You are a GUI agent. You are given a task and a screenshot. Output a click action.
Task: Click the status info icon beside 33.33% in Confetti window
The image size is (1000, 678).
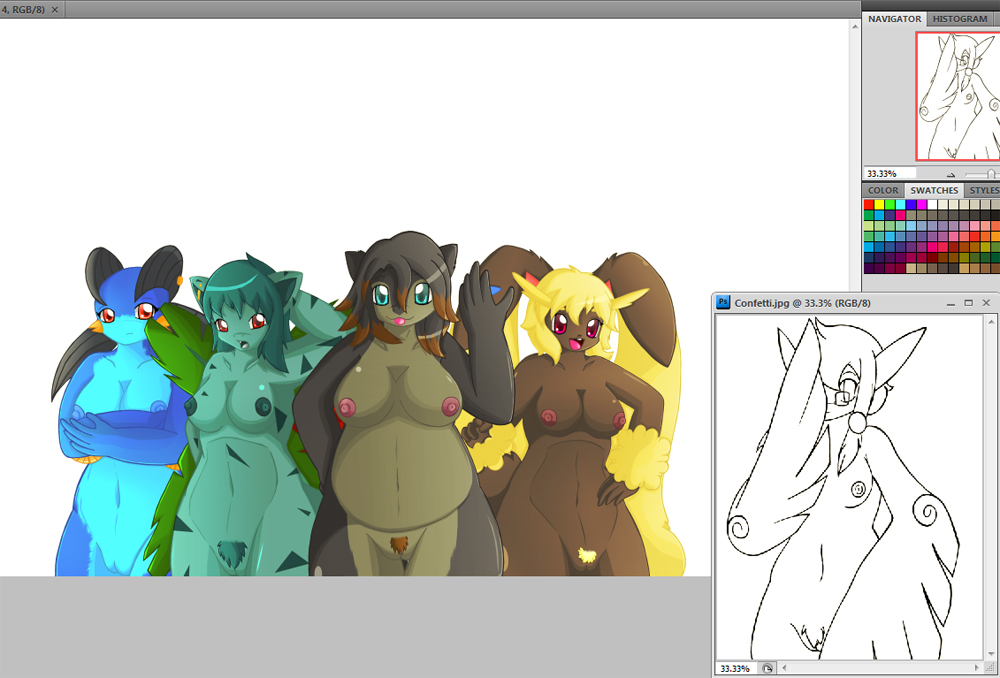pos(767,668)
